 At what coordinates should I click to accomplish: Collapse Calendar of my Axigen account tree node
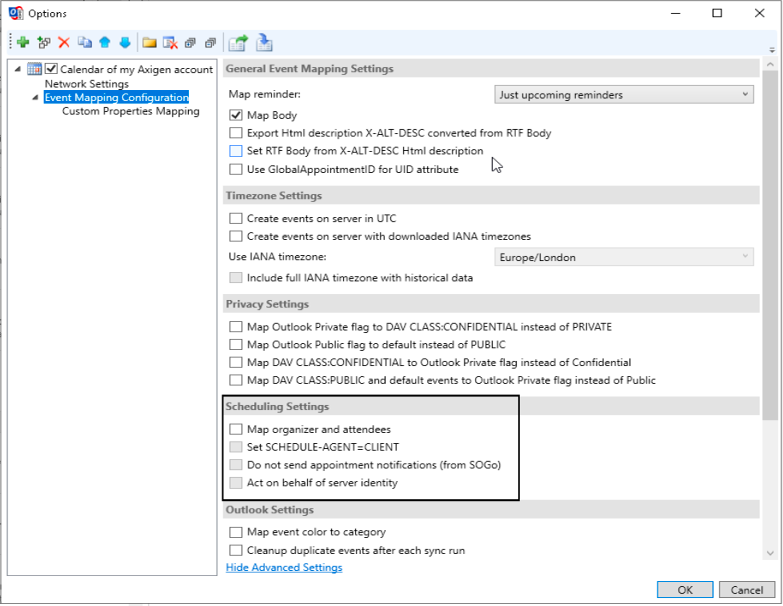point(17,69)
